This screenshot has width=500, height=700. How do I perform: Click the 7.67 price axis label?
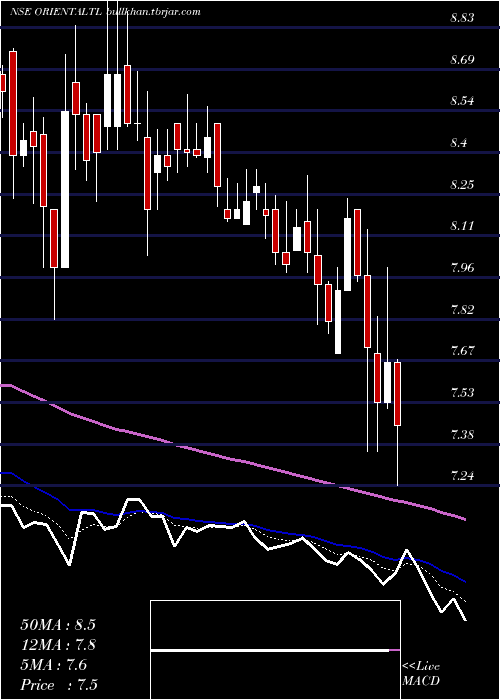462,351
